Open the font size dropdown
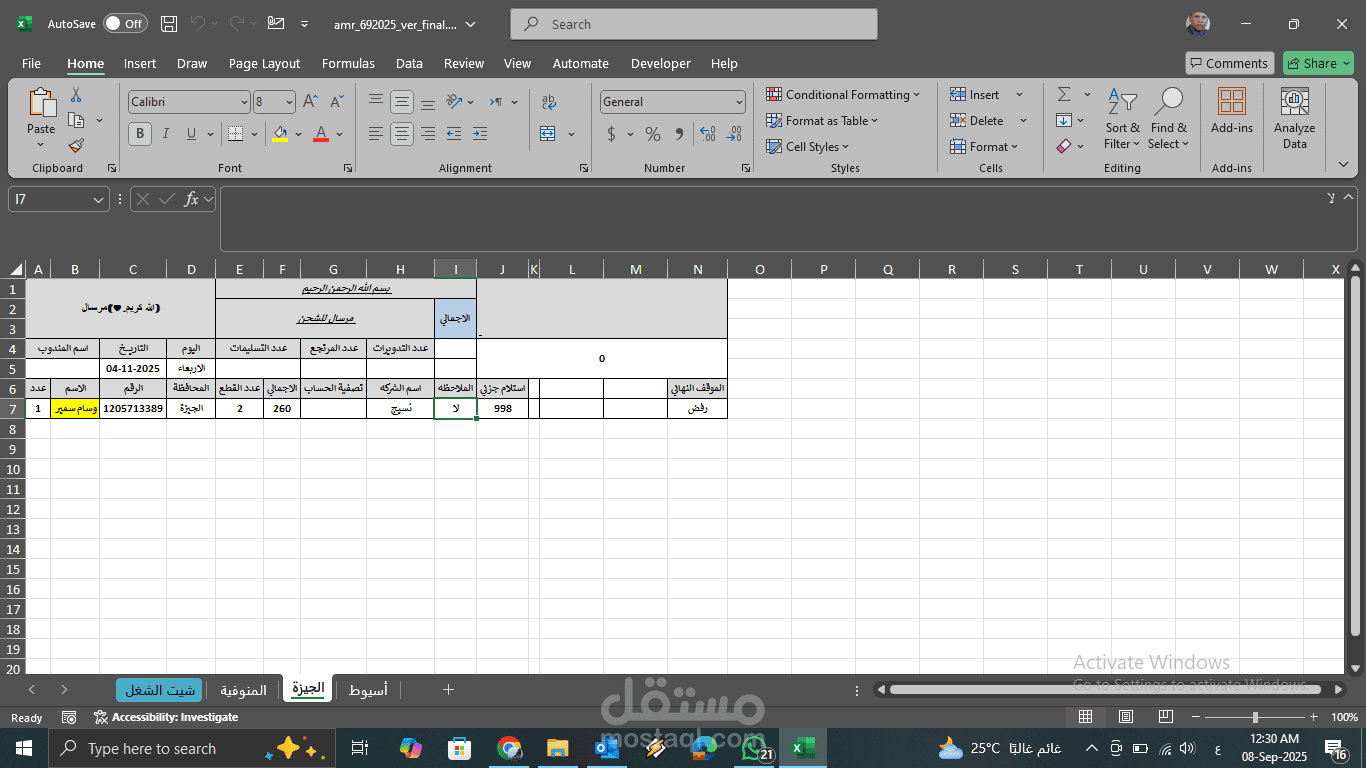This screenshot has width=1366, height=768. [x=289, y=102]
